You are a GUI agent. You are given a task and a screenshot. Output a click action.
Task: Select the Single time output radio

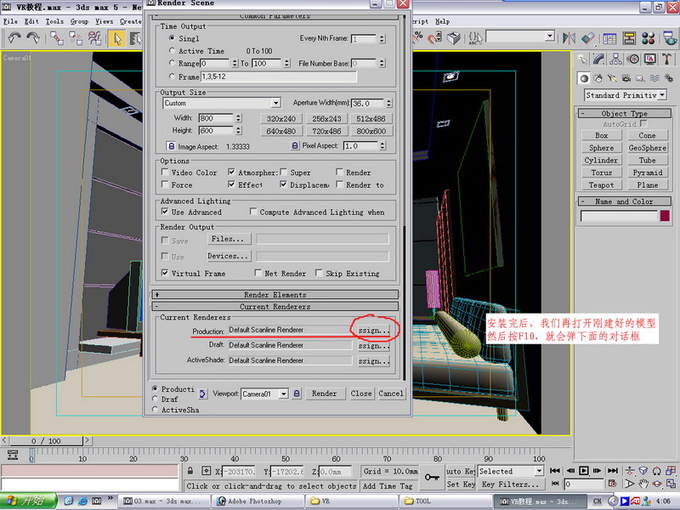tap(172, 38)
